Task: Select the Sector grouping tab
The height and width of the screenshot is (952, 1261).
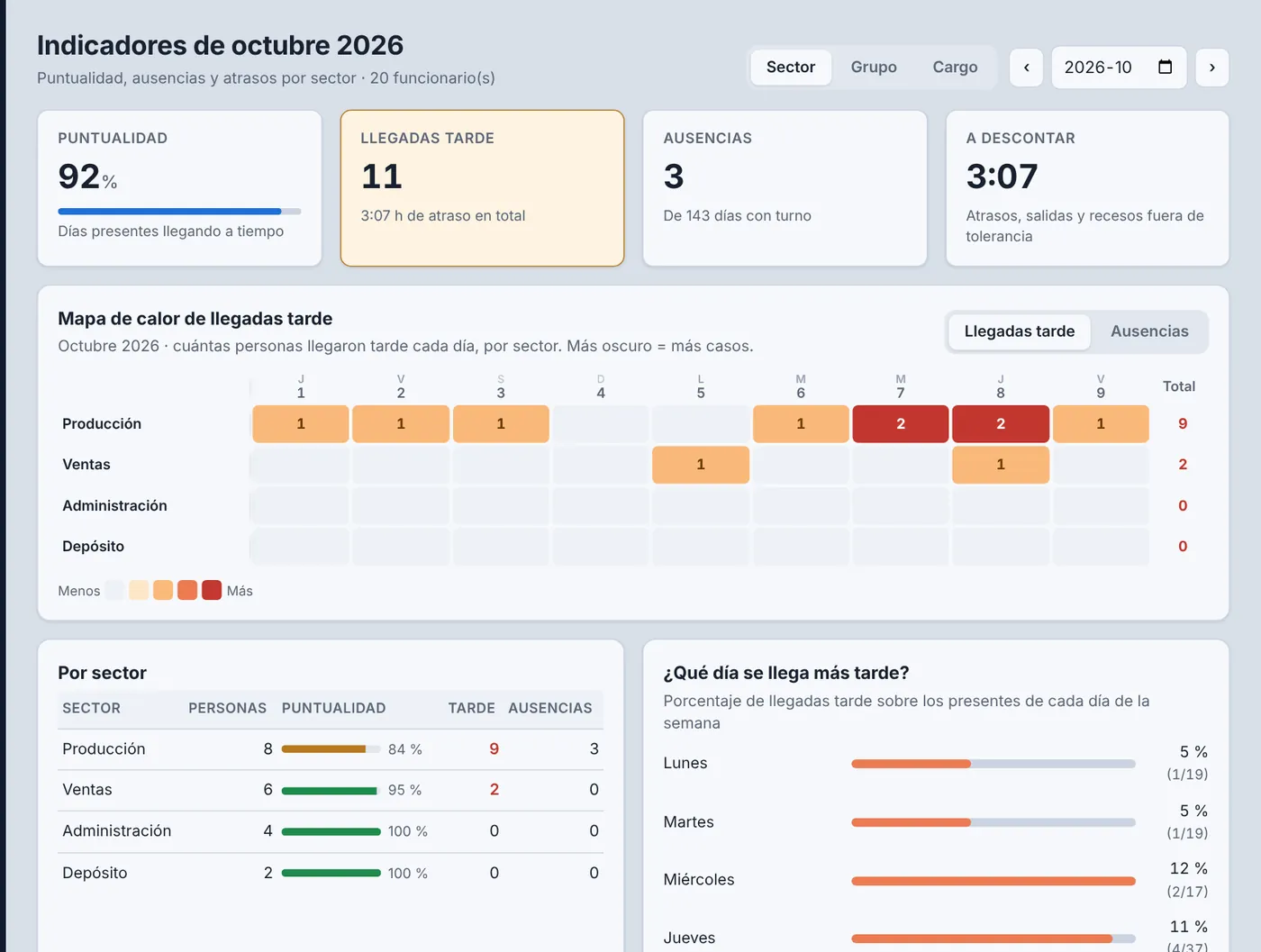Action: coord(791,68)
